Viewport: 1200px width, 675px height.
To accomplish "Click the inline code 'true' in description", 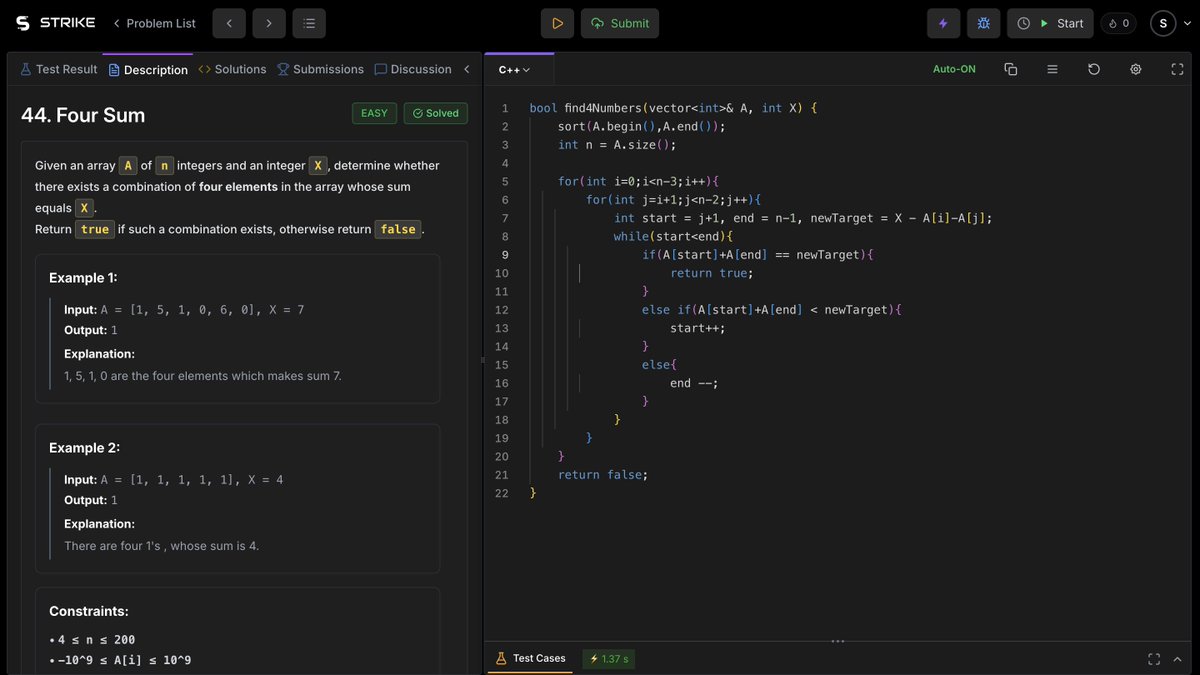I will (x=95, y=229).
